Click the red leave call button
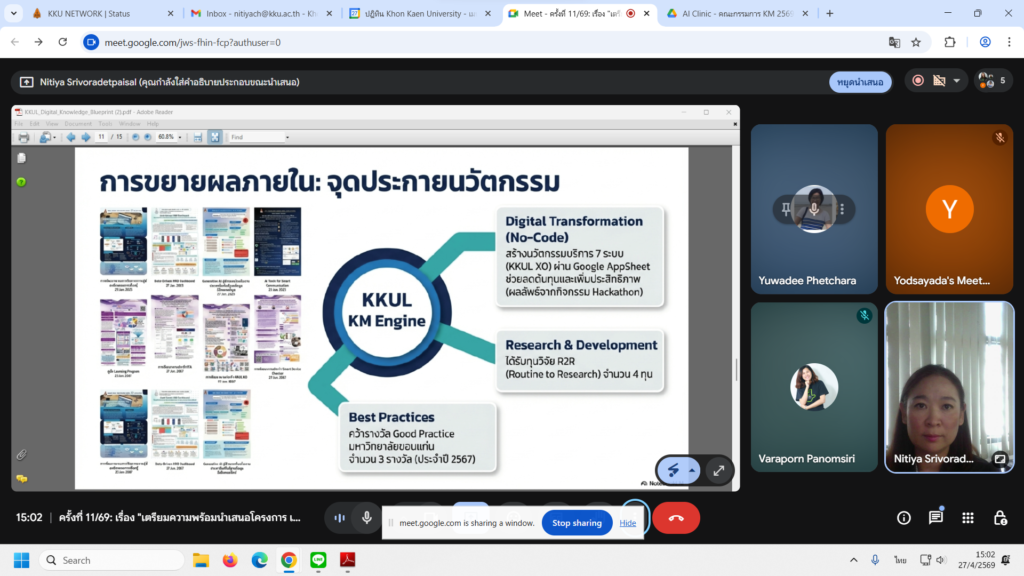This screenshot has height=576, width=1024. click(x=676, y=518)
